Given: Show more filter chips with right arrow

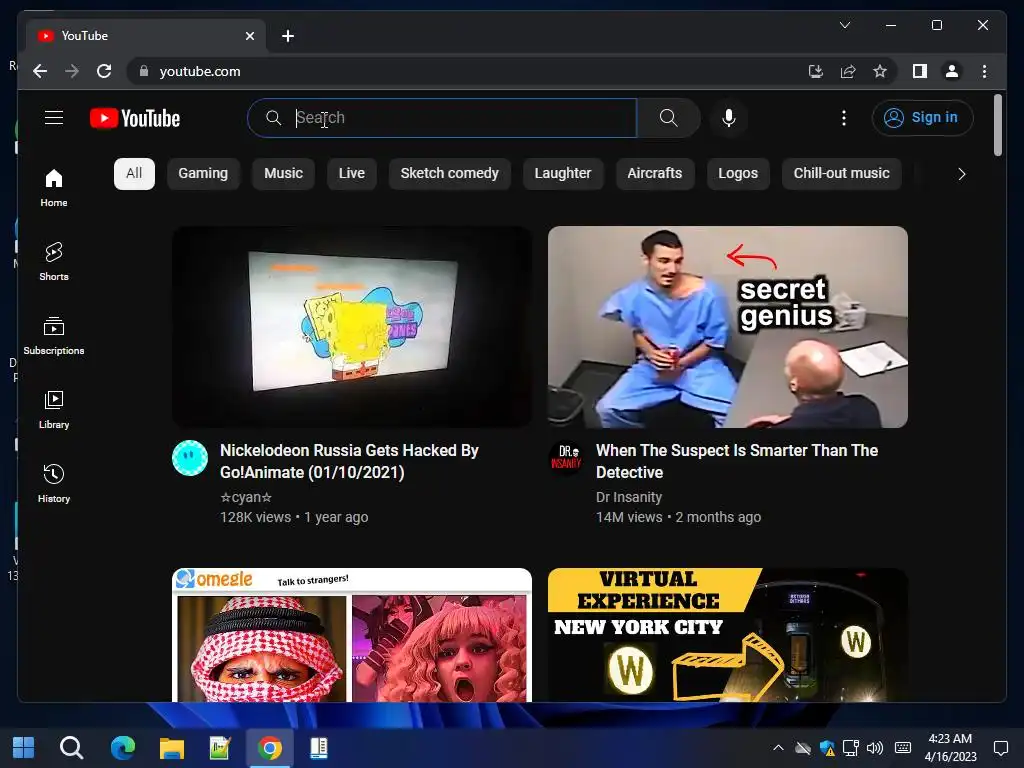Looking at the screenshot, I should (x=961, y=174).
